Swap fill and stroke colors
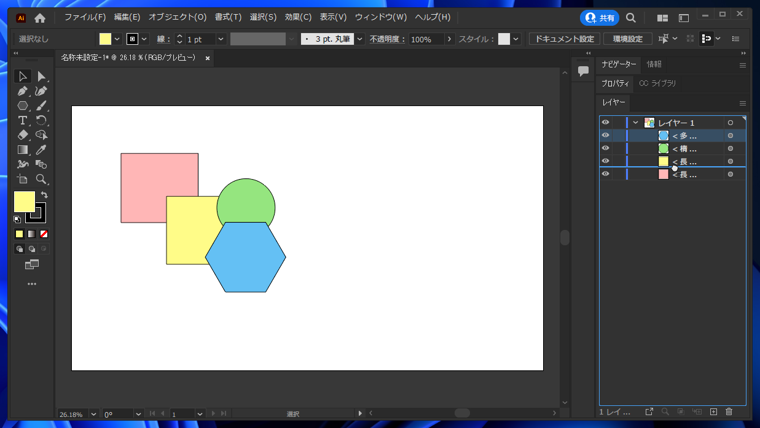The image size is (760, 428). point(44,195)
